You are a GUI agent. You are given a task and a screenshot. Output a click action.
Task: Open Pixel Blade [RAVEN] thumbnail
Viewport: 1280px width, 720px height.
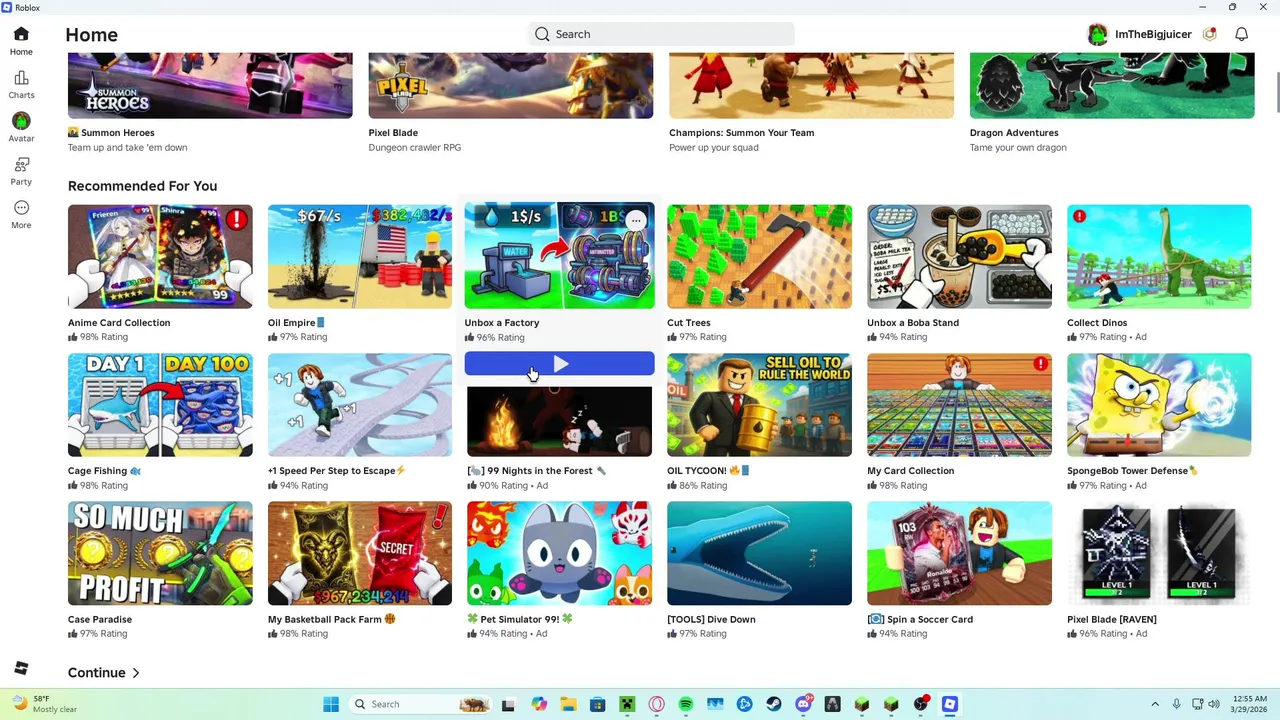1159,553
